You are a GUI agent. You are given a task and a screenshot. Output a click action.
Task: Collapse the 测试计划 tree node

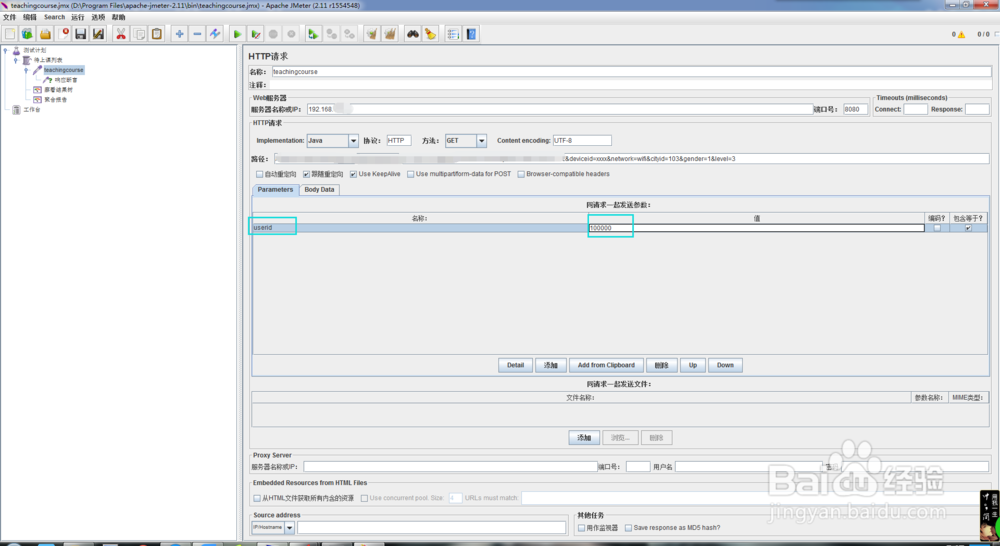[x=6, y=50]
